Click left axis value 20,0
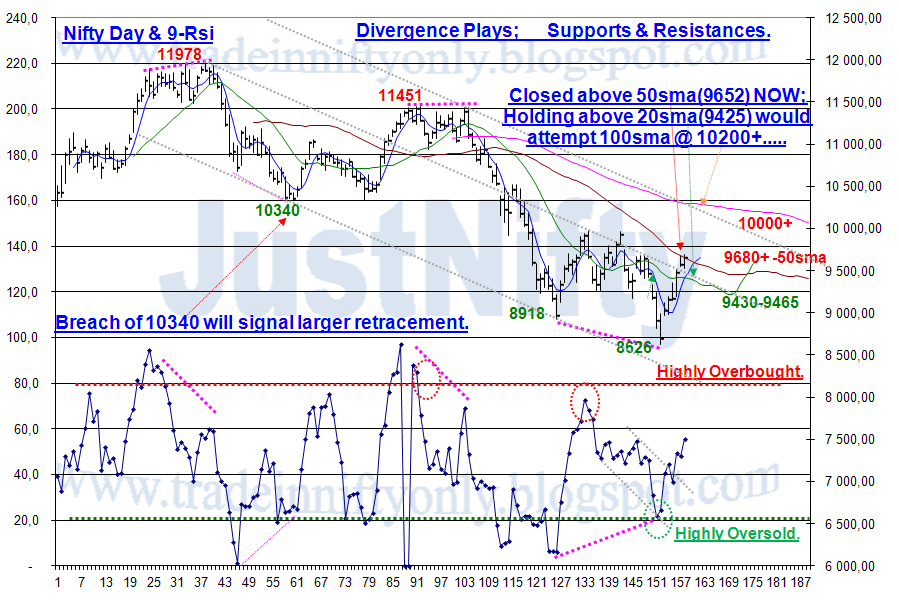The height and width of the screenshot is (612, 899). point(26,520)
